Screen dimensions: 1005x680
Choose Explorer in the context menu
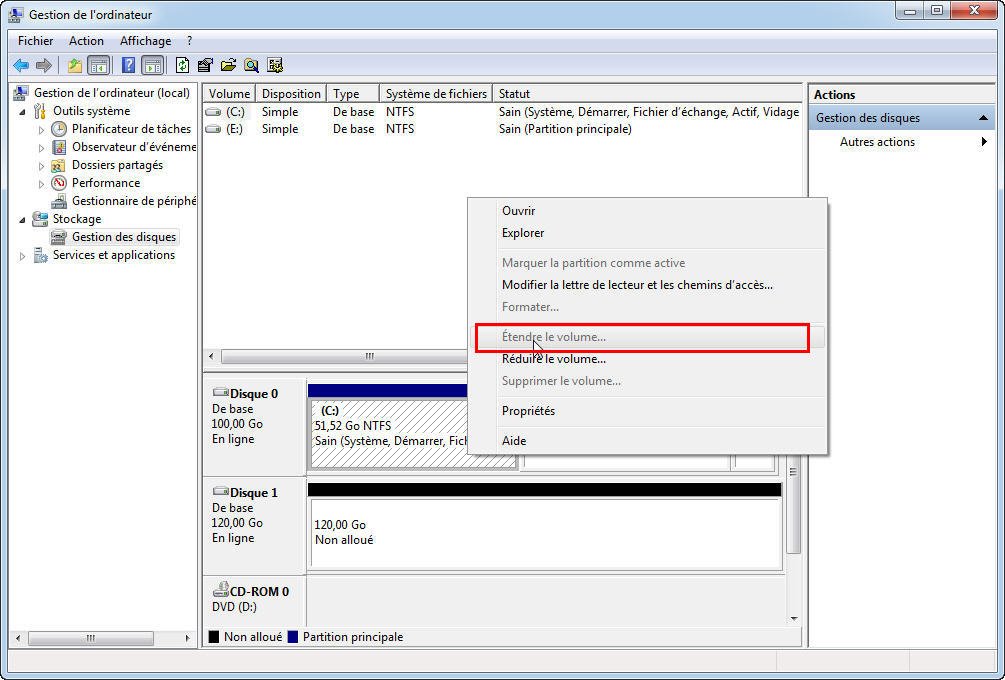[647, 233]
